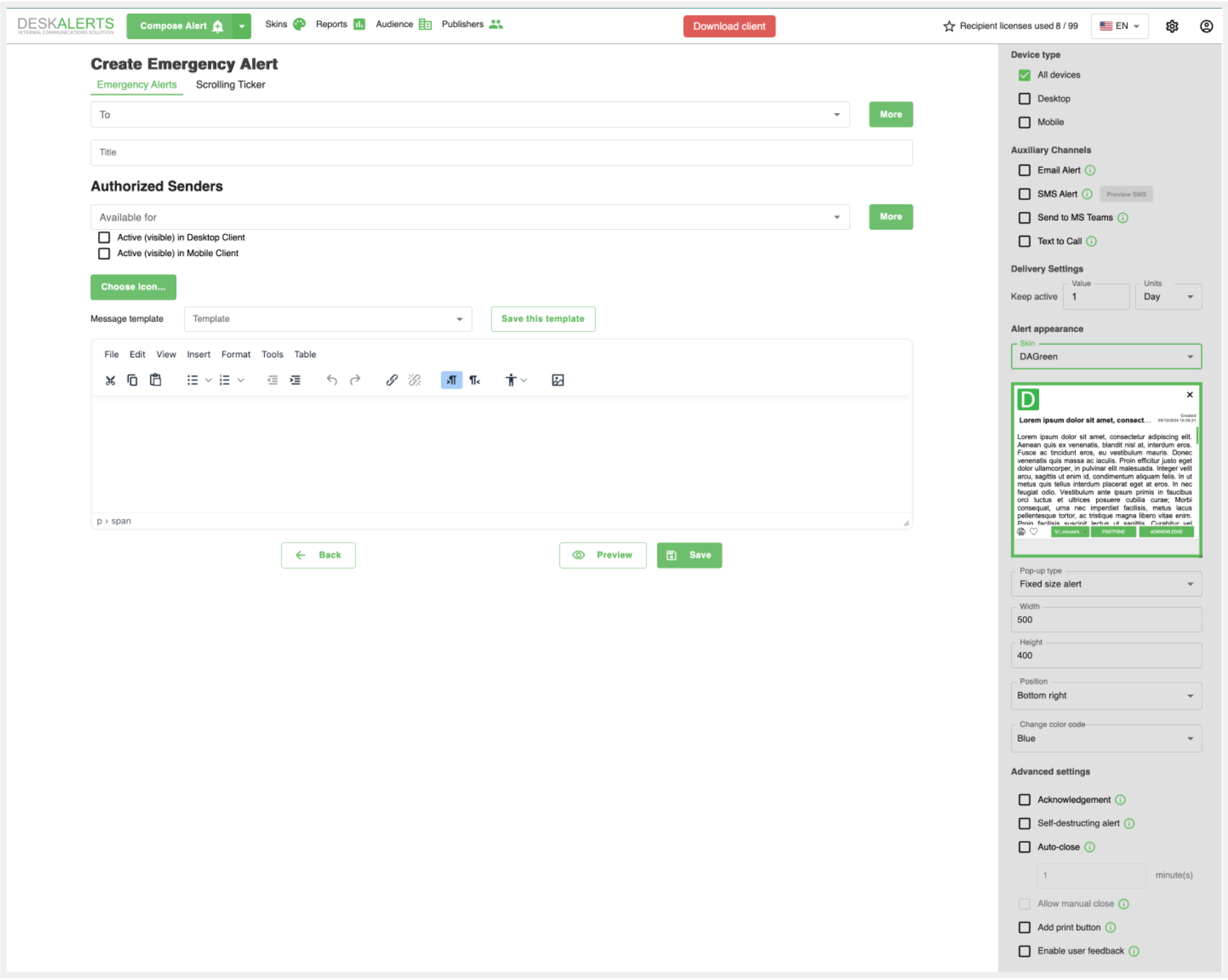Click into the Title input field

coord(501,153)
